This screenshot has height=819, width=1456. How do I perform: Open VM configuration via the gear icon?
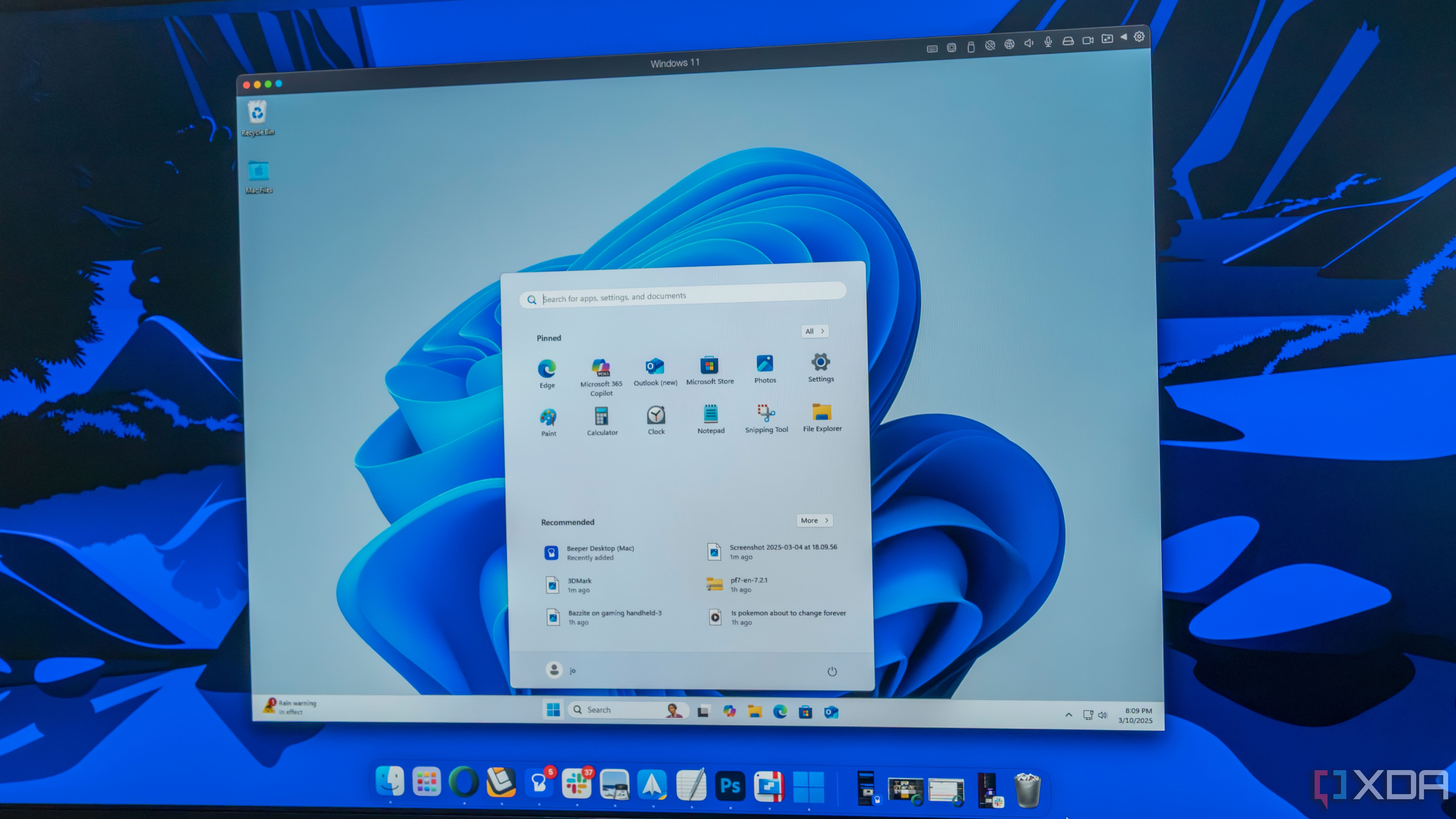click(1139, 36)
